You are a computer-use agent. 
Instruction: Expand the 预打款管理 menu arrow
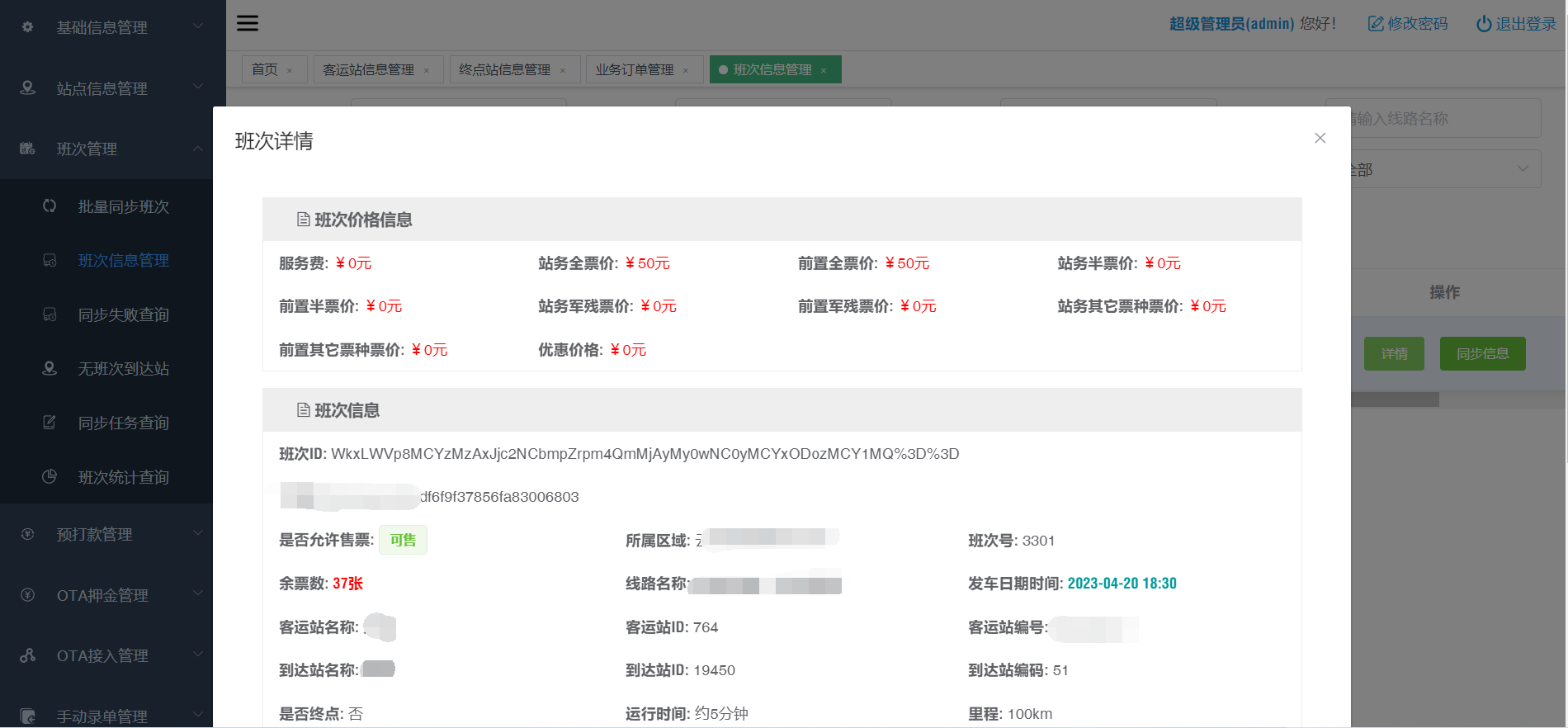[198, 532]
